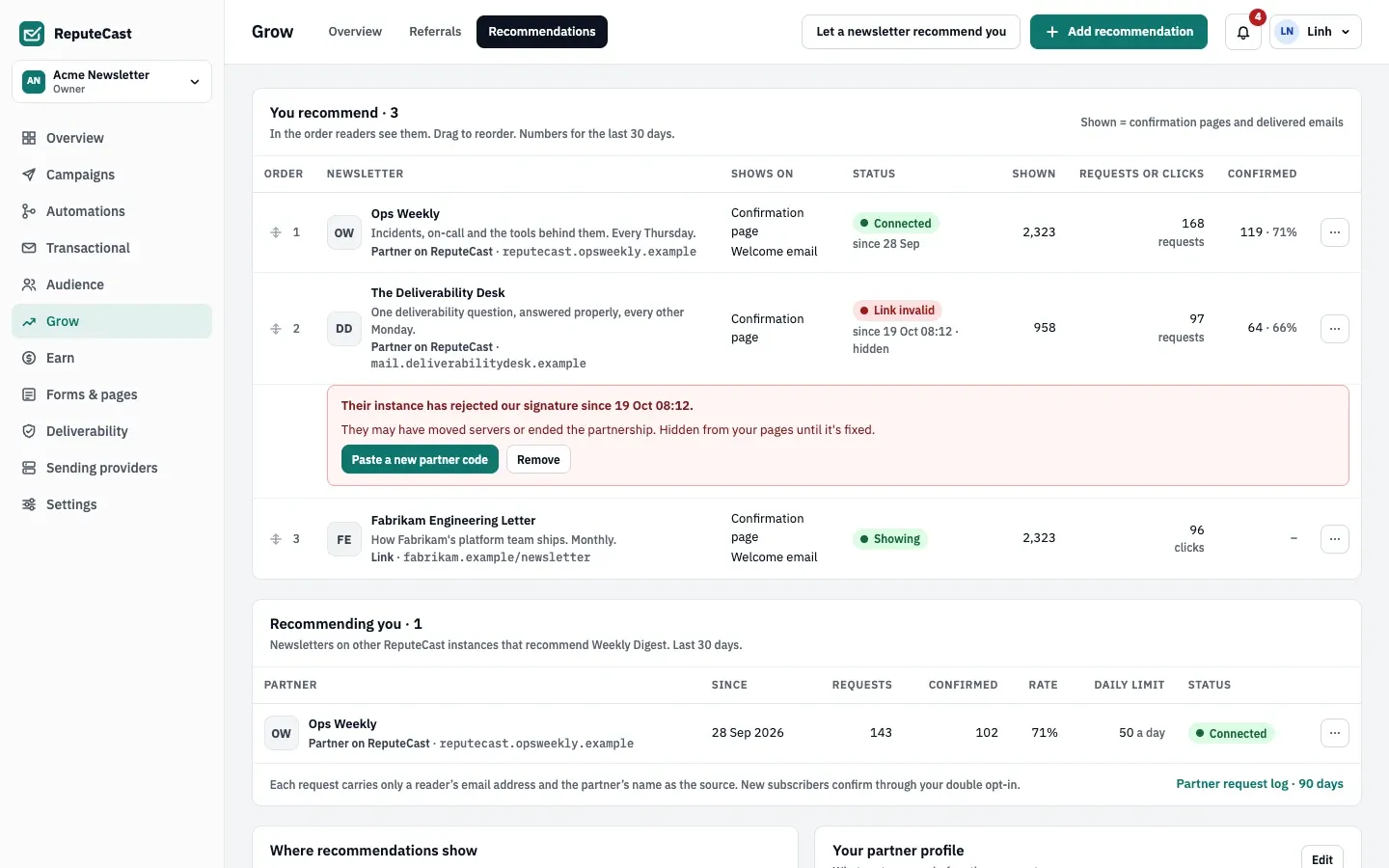Screen dimensions: 1389x868
Task: Click the FE avatar for Fabrikam Engineering Letter
Action: pyautogui.click(x=344, y=539)
